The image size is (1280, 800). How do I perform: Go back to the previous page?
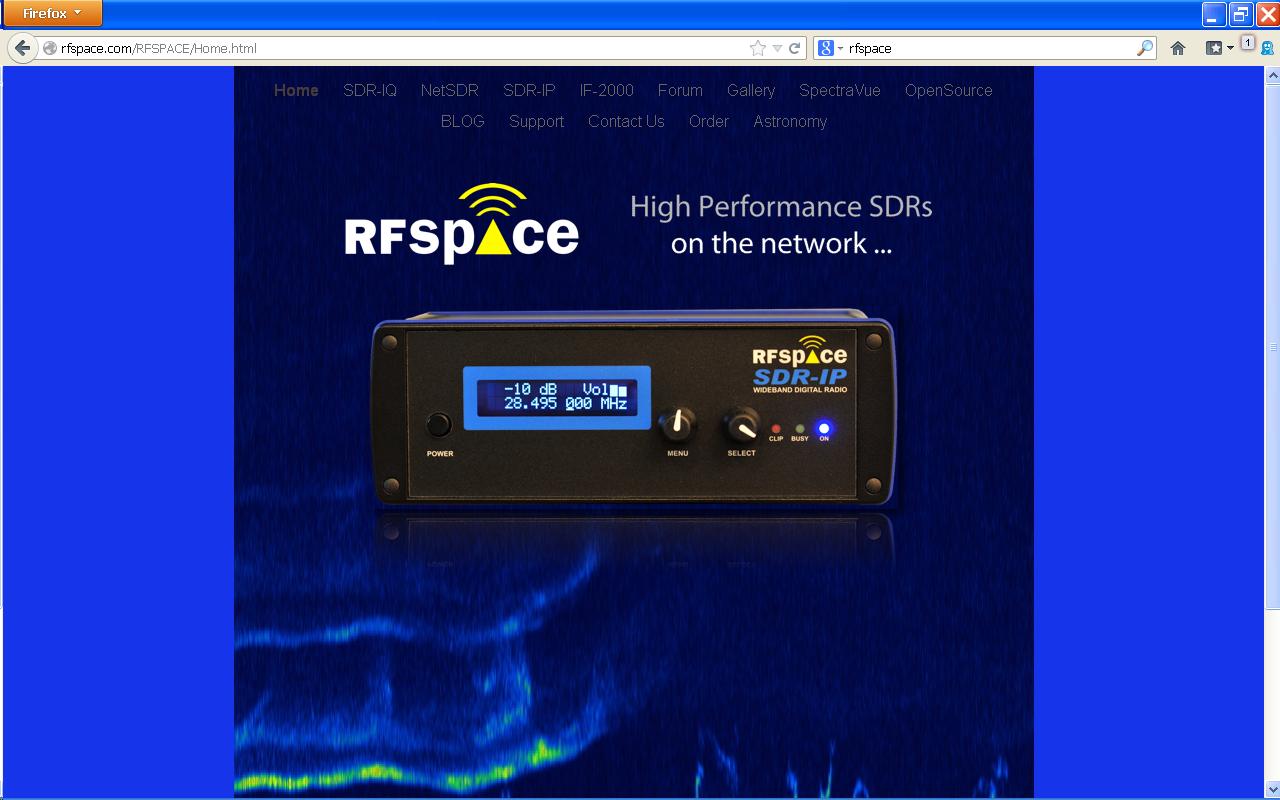23,48
